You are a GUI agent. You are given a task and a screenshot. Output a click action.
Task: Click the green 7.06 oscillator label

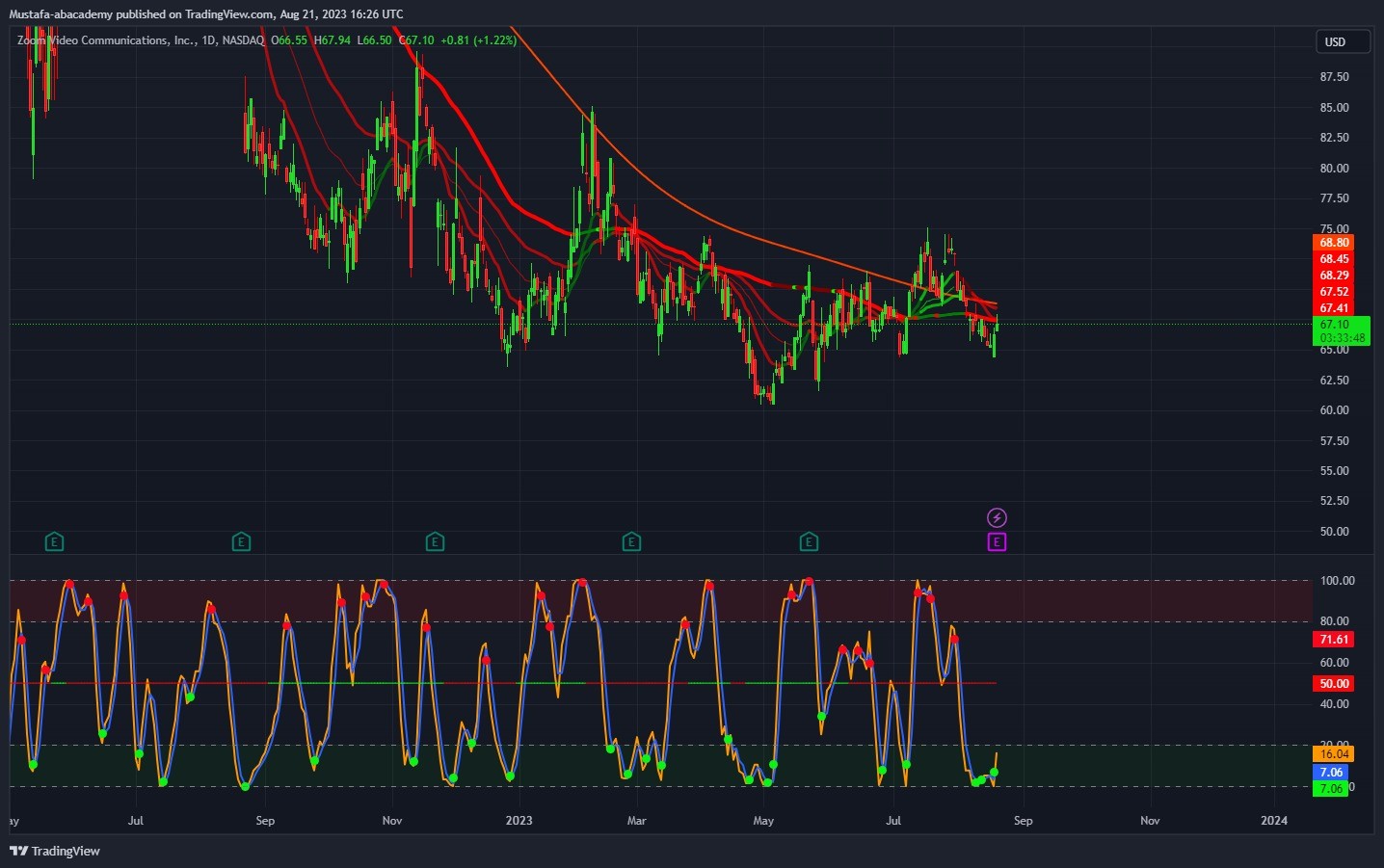click(x=1331, y=789)
